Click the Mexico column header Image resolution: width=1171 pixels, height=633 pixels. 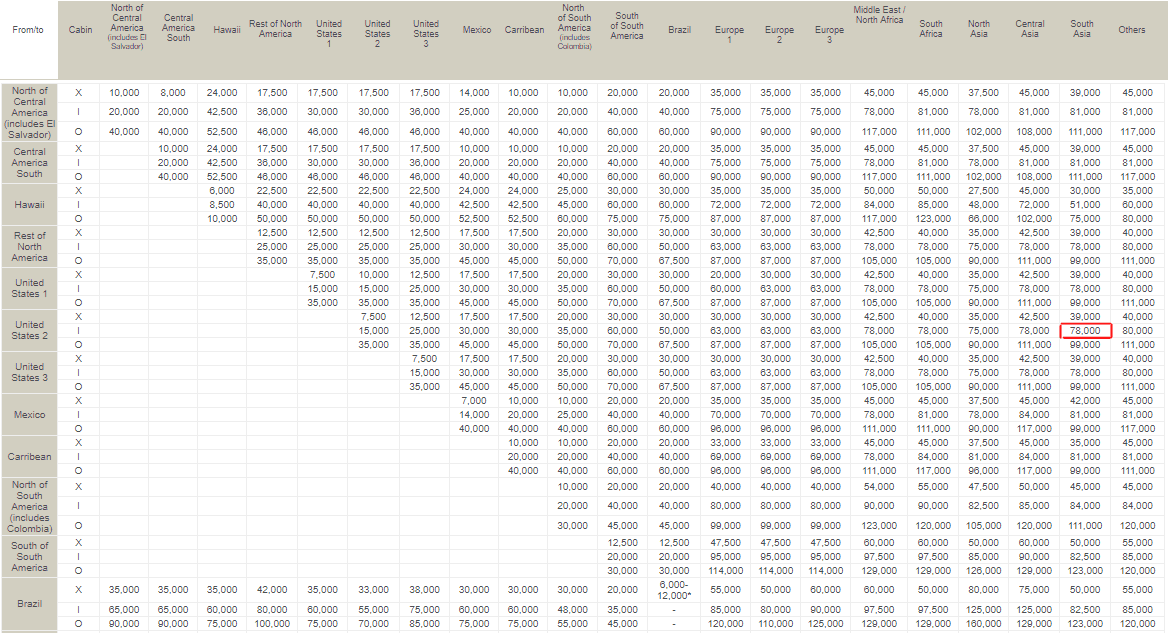(477, 30)
